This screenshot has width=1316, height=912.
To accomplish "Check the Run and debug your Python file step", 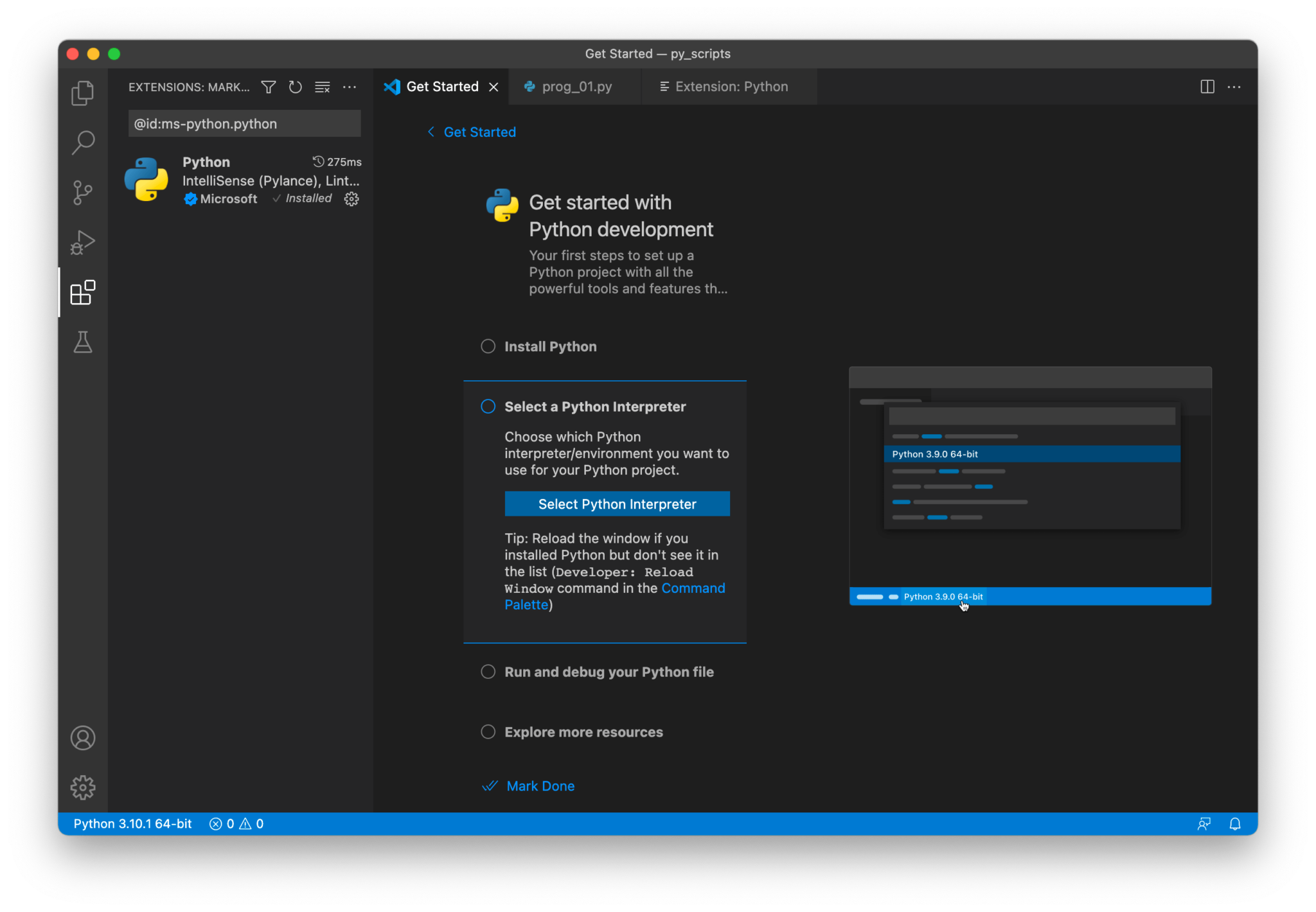I will 487,672.
